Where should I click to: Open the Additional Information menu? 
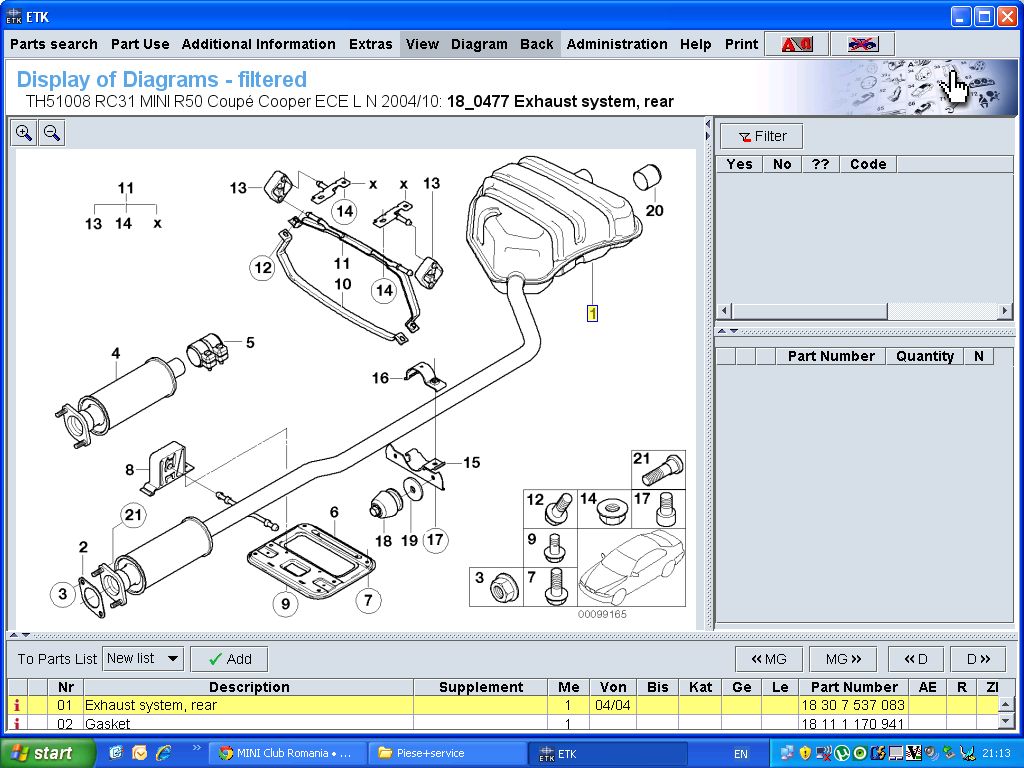(x=258, y=44)
